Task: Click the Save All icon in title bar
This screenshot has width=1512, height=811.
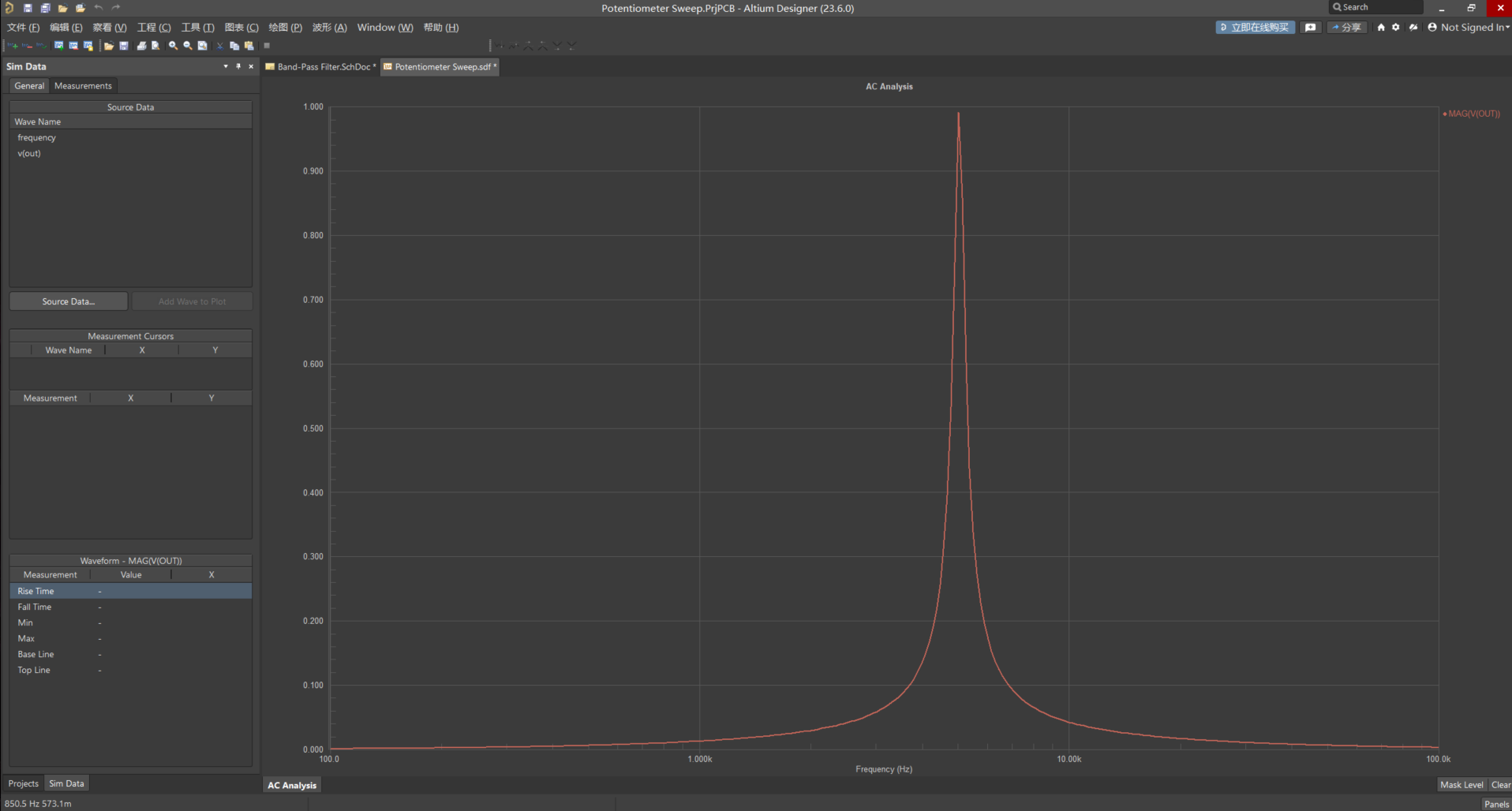Action: pos(45,8)
